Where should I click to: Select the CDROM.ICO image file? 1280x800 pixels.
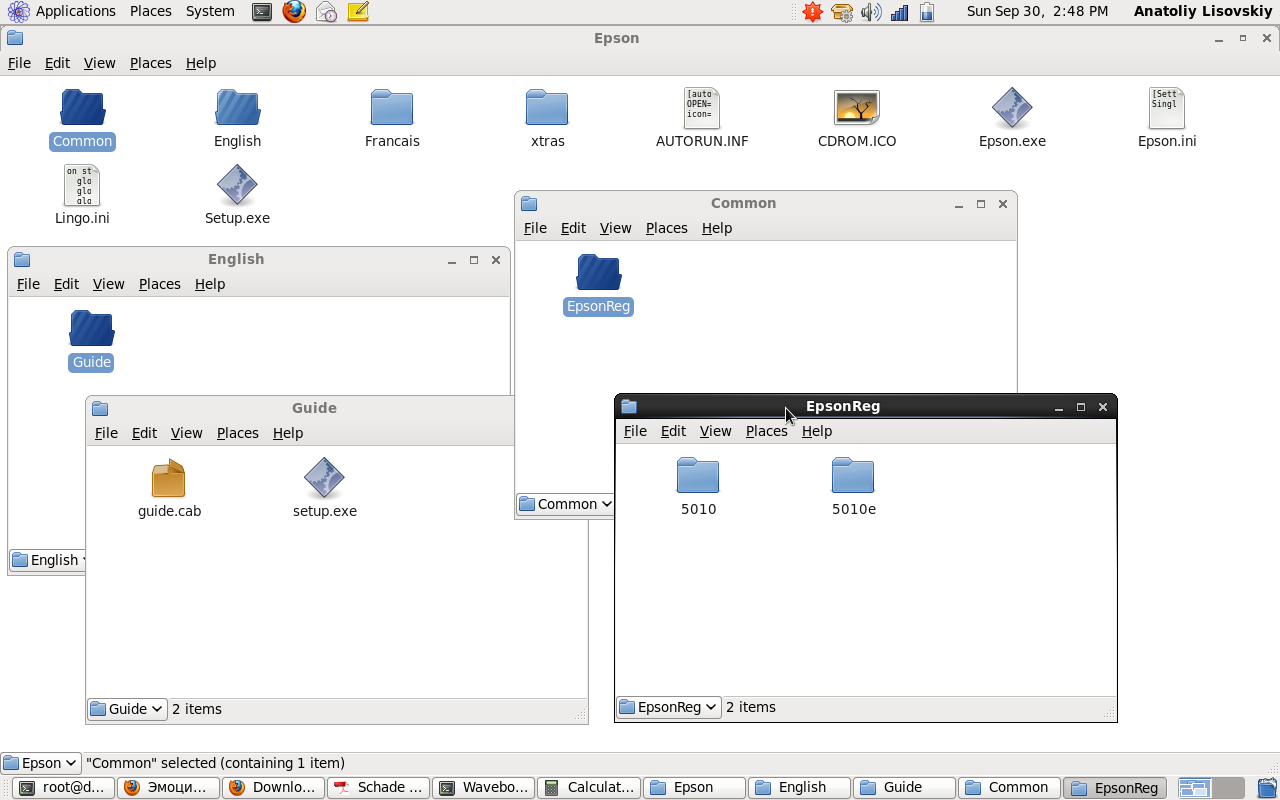click(857, 108)
